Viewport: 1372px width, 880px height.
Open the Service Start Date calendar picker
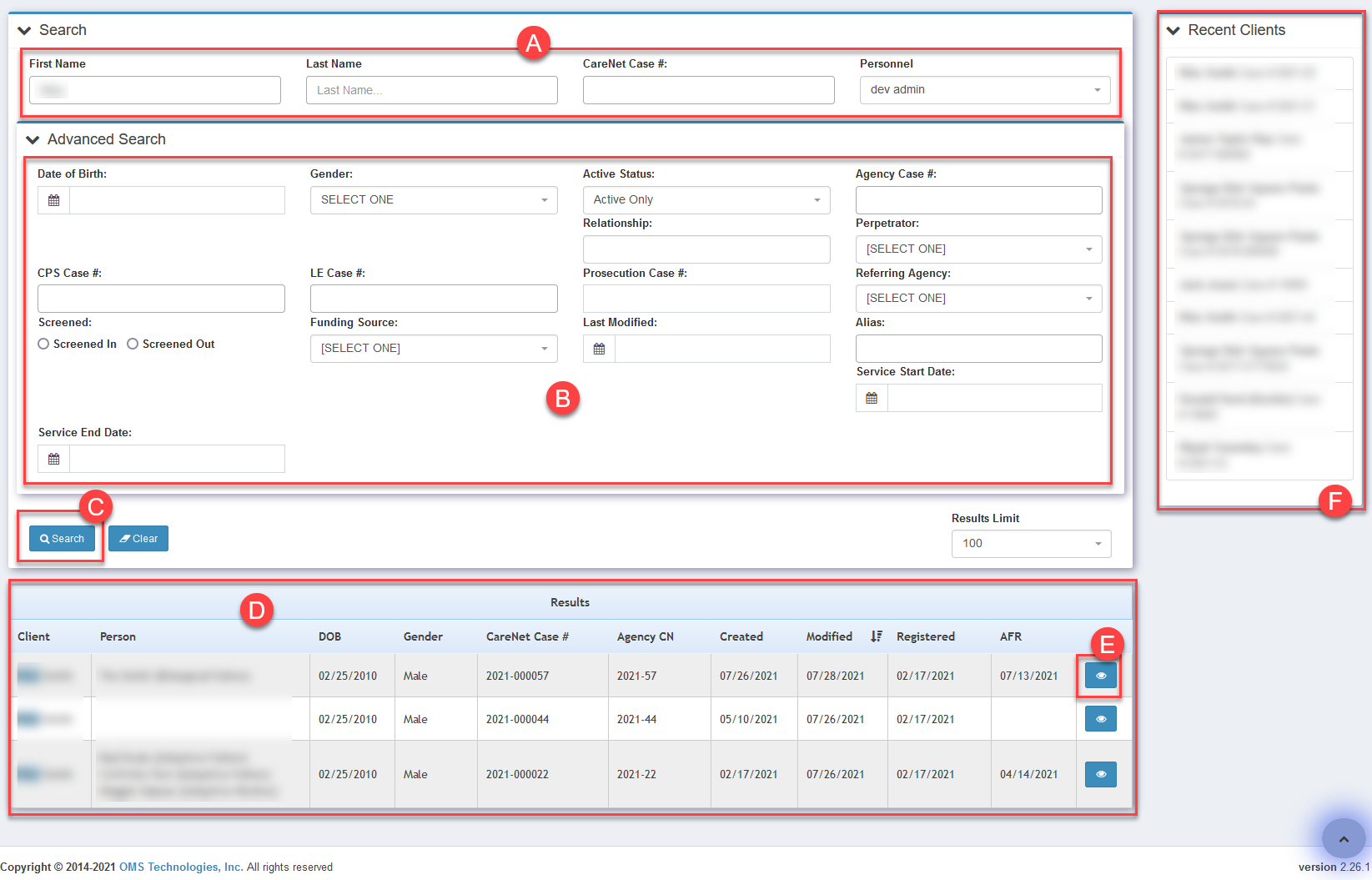coord(872,398)
